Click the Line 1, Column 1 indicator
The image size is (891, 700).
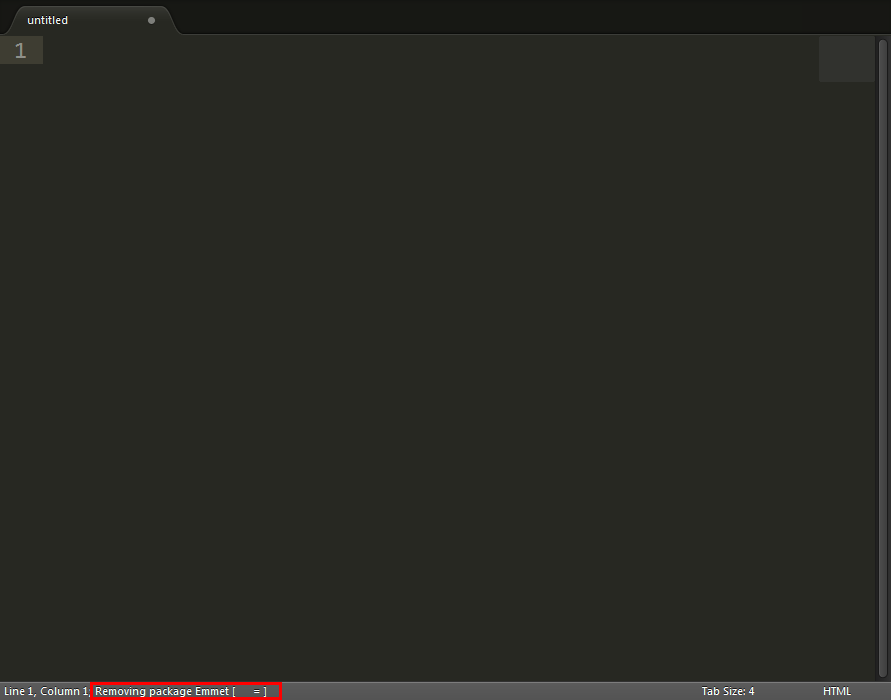click(x=46, y=691)
